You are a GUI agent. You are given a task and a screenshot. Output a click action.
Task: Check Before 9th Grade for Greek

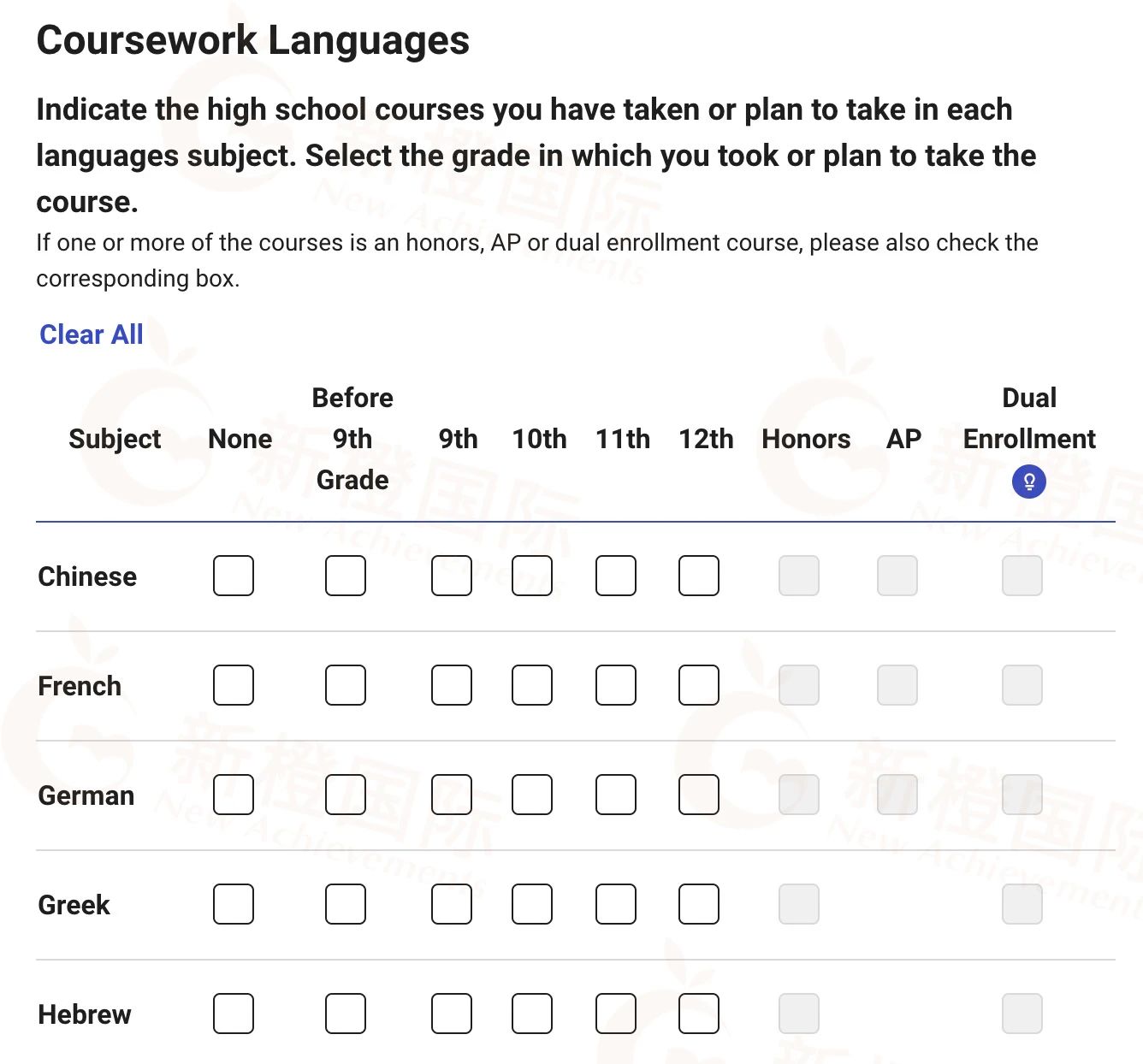pyautogui.click(x=346, y=904)
